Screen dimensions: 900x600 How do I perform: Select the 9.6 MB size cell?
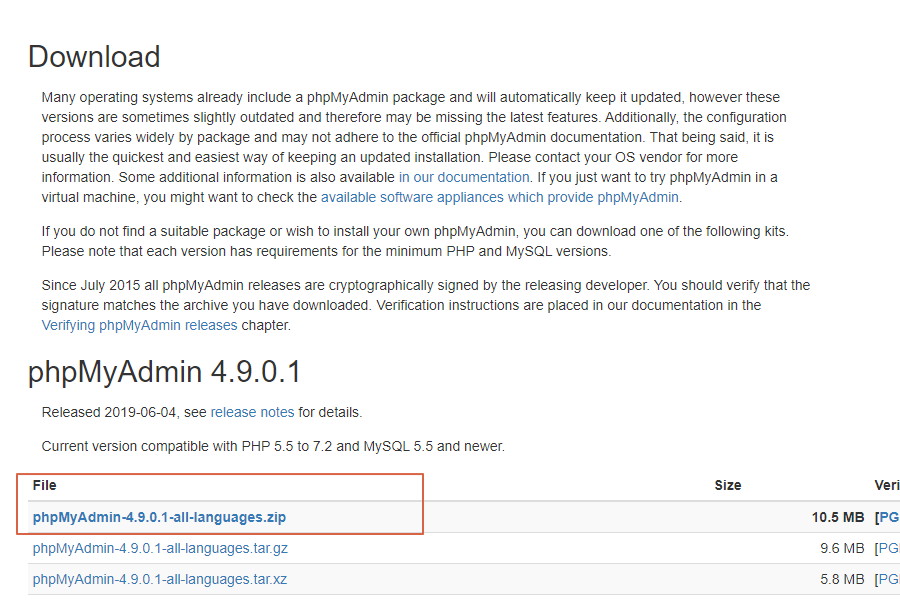click(841, 548)
